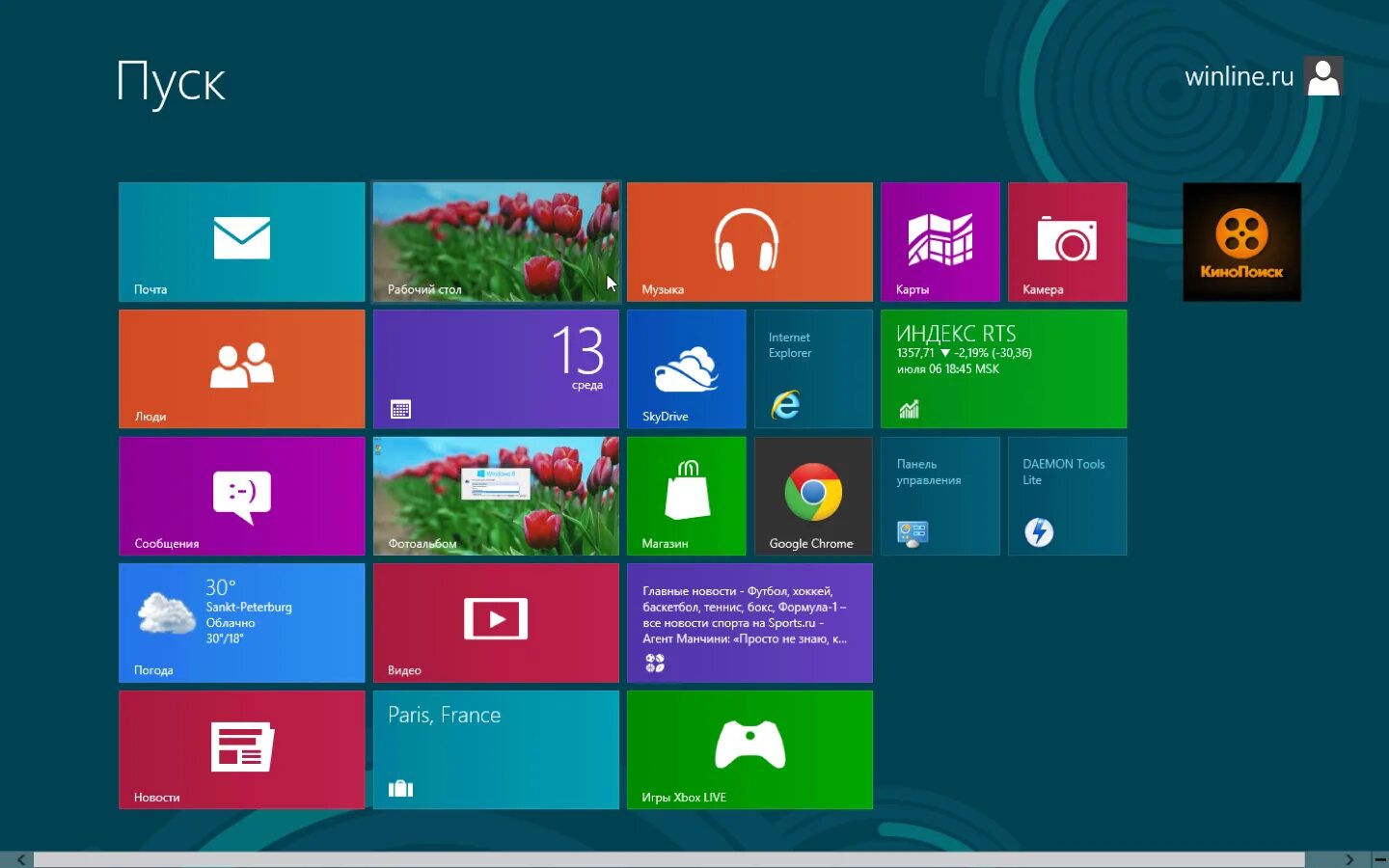This screenshot has height=868, width=1389.
Task: Open the Панель управления tile
Action: (x=940, y=496)
